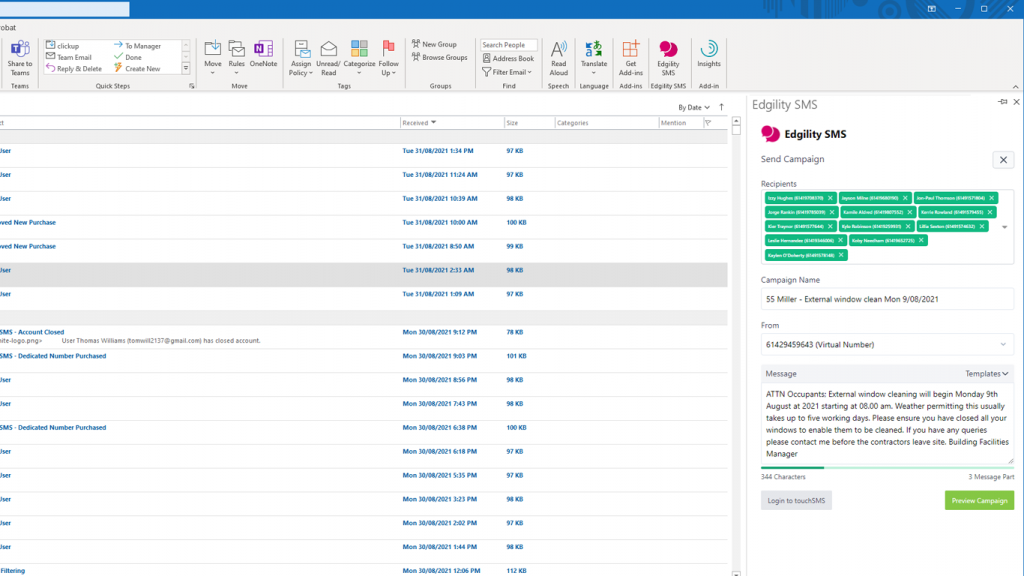This screenshot has height=576, width=1024.
Task: Remove recipient Kier Traynor
Action: tap(830, 227)
